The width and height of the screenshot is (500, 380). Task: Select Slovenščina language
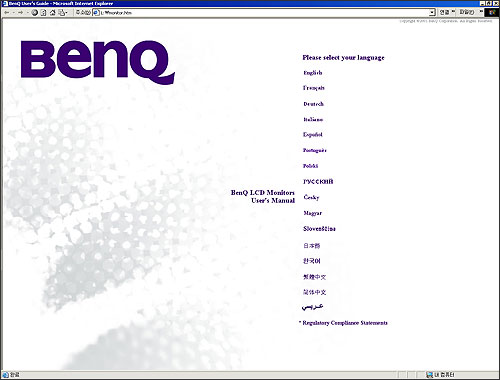coord(319,229)
